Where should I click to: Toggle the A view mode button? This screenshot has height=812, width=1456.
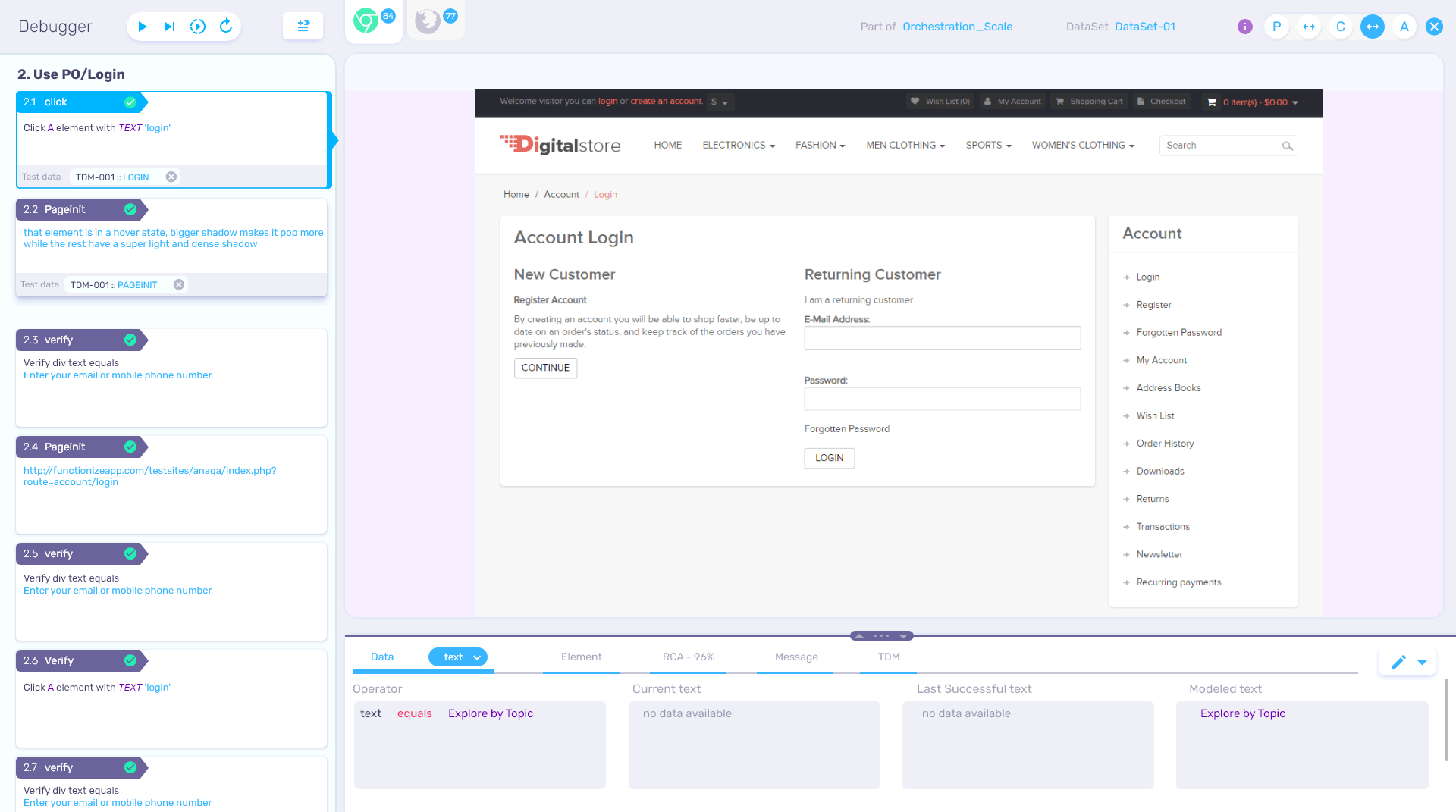click(1404, 27)
